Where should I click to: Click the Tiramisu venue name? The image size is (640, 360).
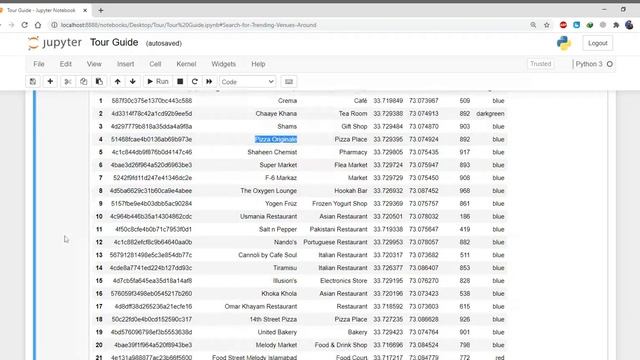point(285,268)
